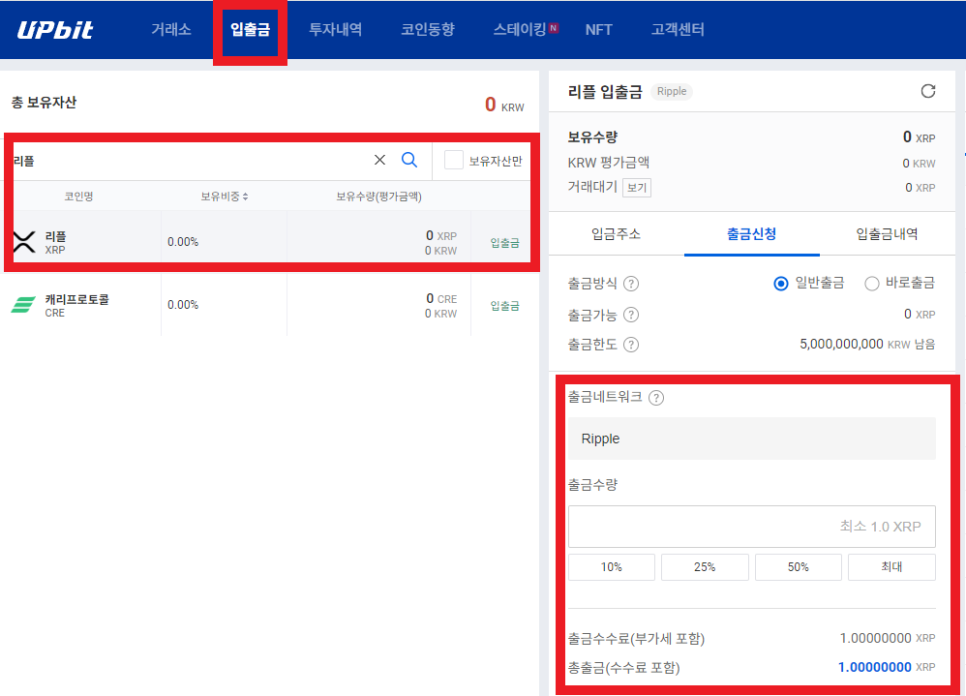
Task: Refresh the 리플 입출금 panel
Action: point(928,91)
